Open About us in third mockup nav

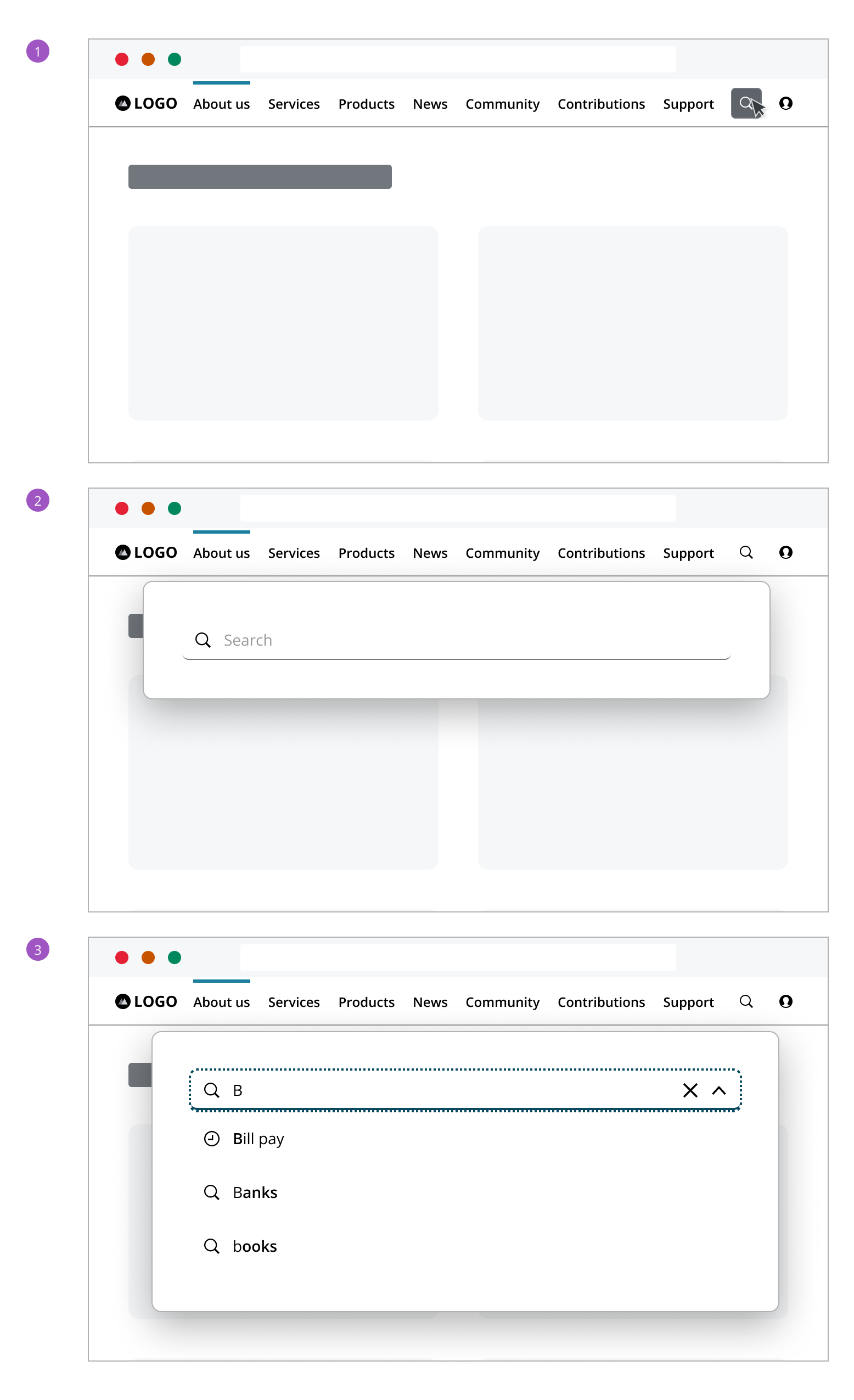(221, 1002)
